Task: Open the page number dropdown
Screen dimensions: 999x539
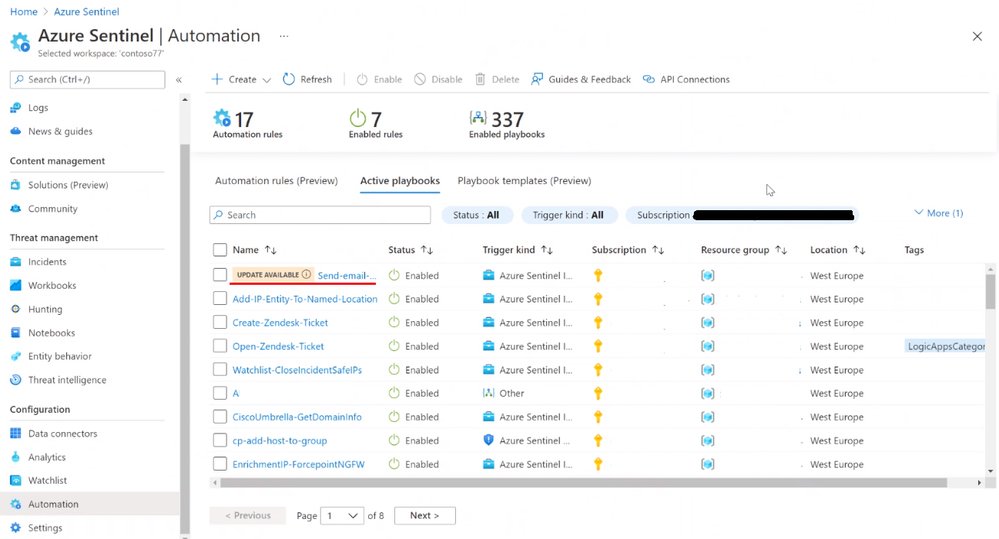Action: 342,515
